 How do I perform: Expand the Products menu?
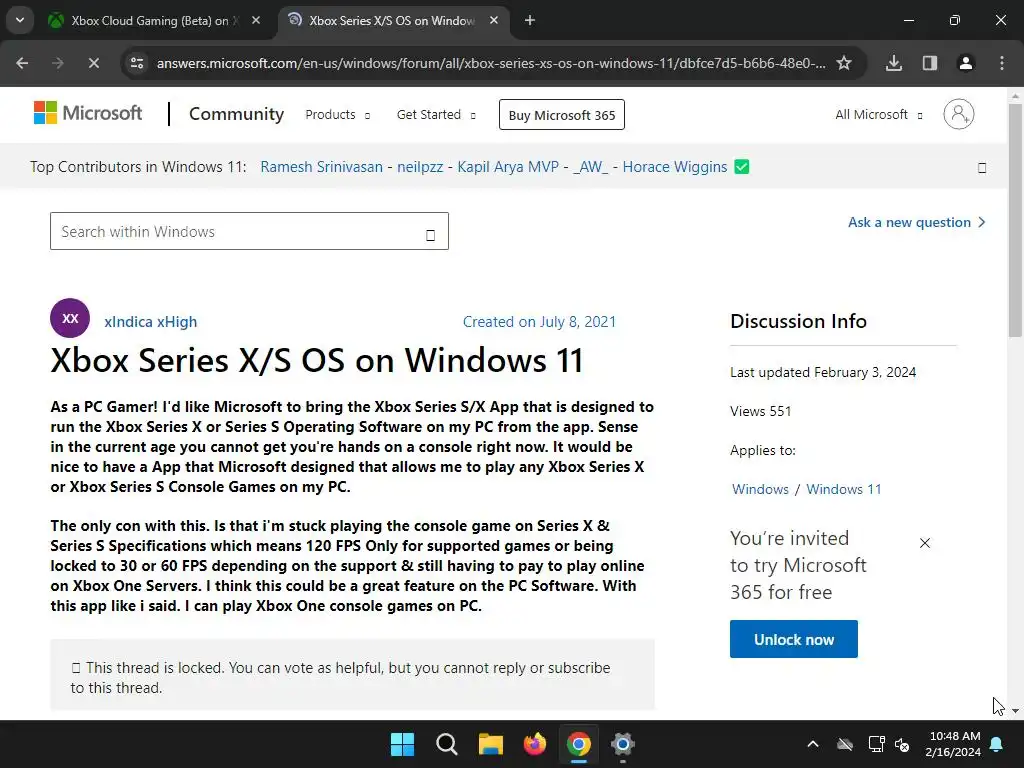click(x=338, y=114)
